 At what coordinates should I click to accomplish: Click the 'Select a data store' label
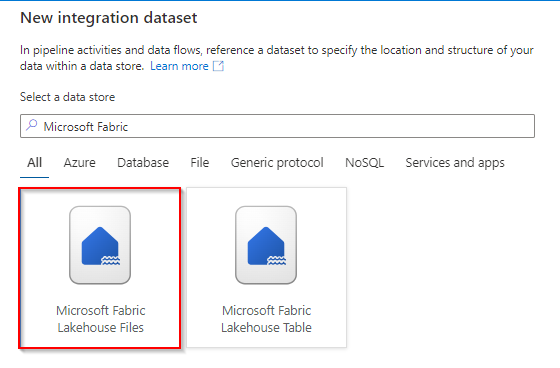tap(68, 97)
